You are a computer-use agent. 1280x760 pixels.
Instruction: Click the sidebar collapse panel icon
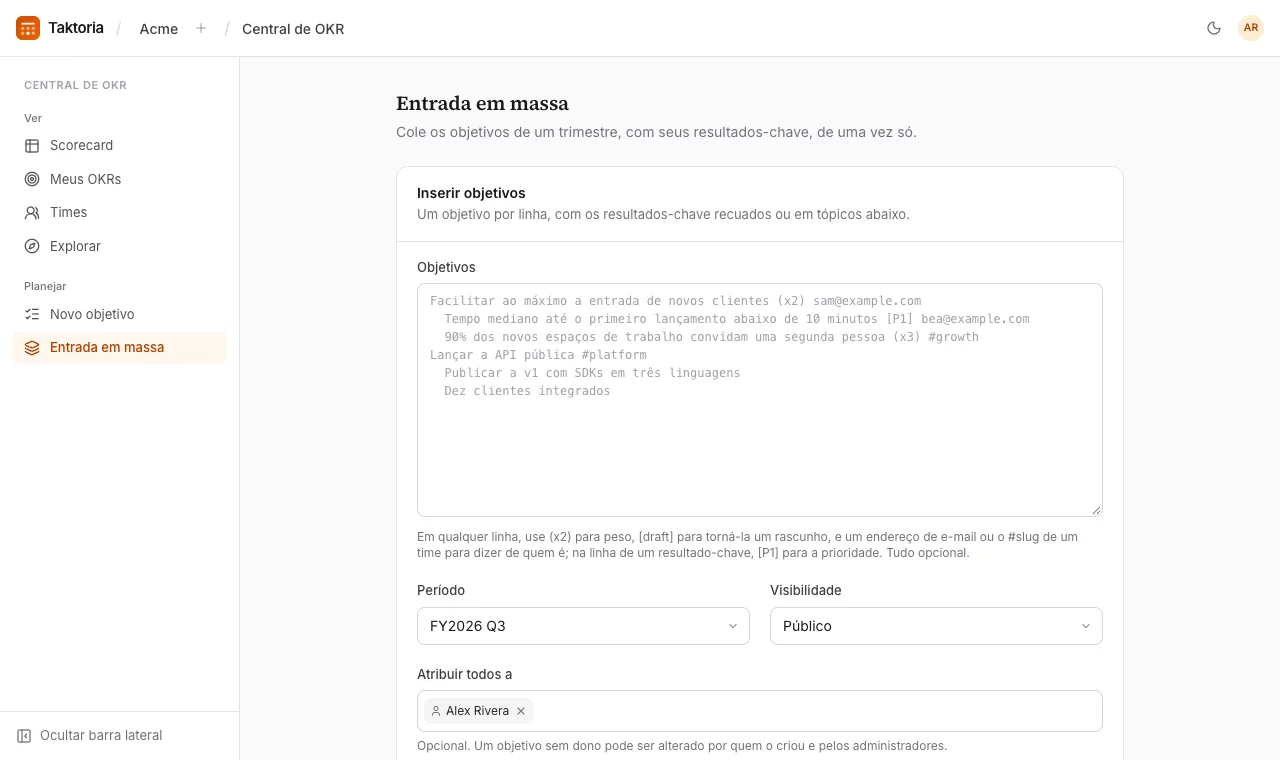(24, 736)
